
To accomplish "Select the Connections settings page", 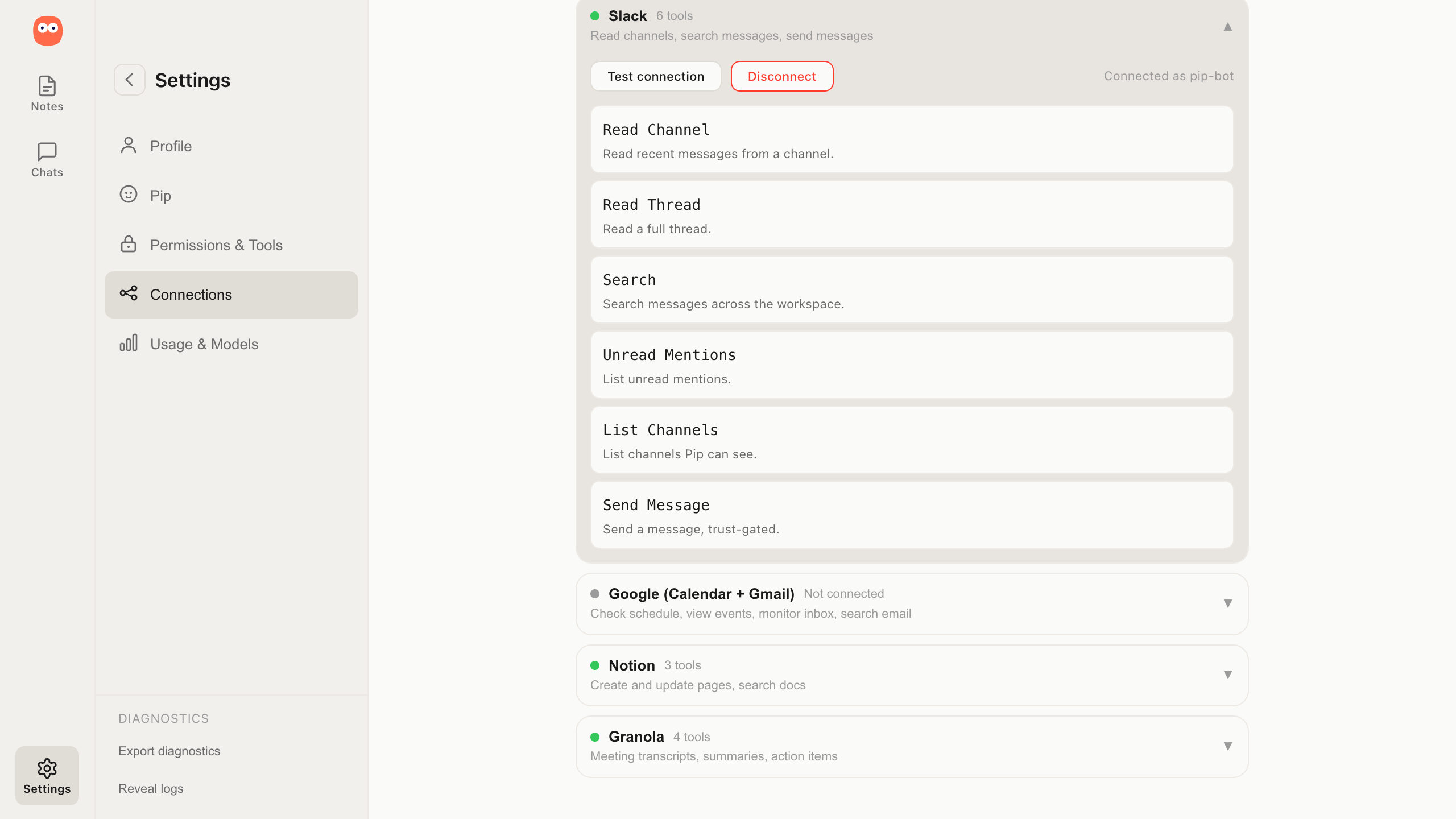I will coord(231,295).
